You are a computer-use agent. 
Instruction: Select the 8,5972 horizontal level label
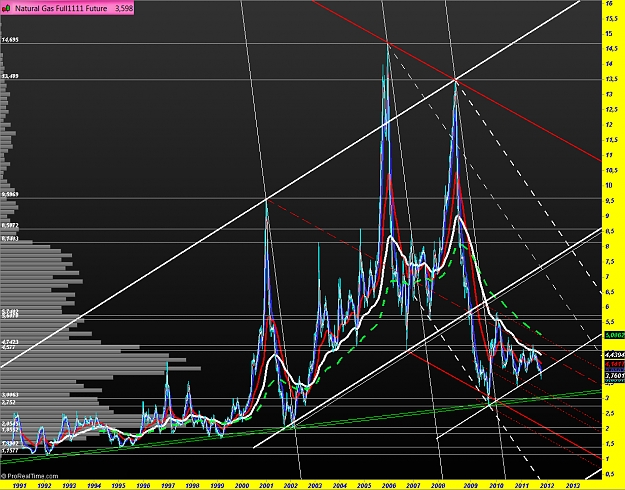(10, 225)
